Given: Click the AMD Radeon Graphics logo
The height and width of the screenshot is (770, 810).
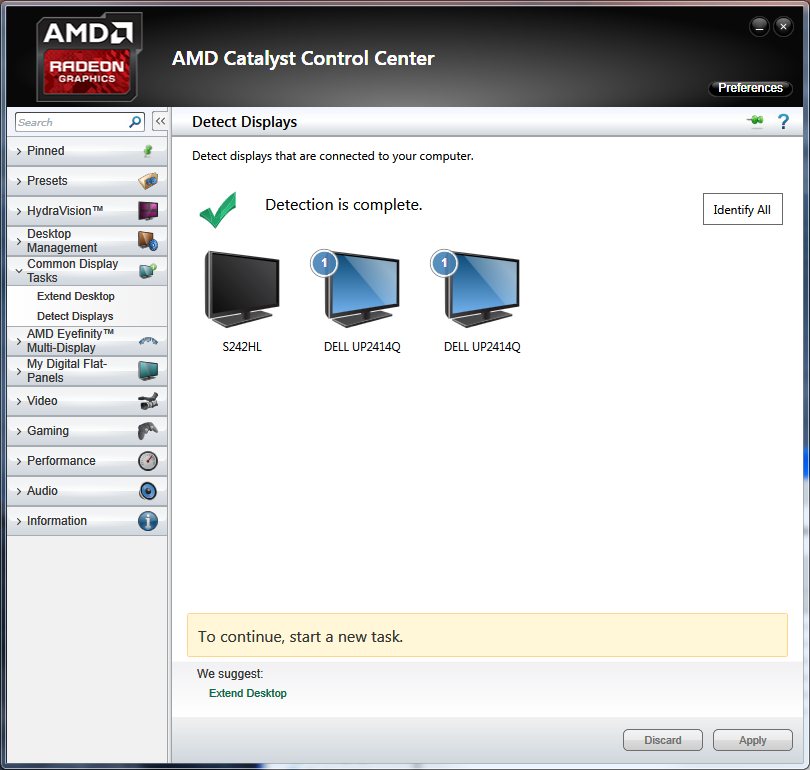Looking at the screenshot, I should click(89, 57).
